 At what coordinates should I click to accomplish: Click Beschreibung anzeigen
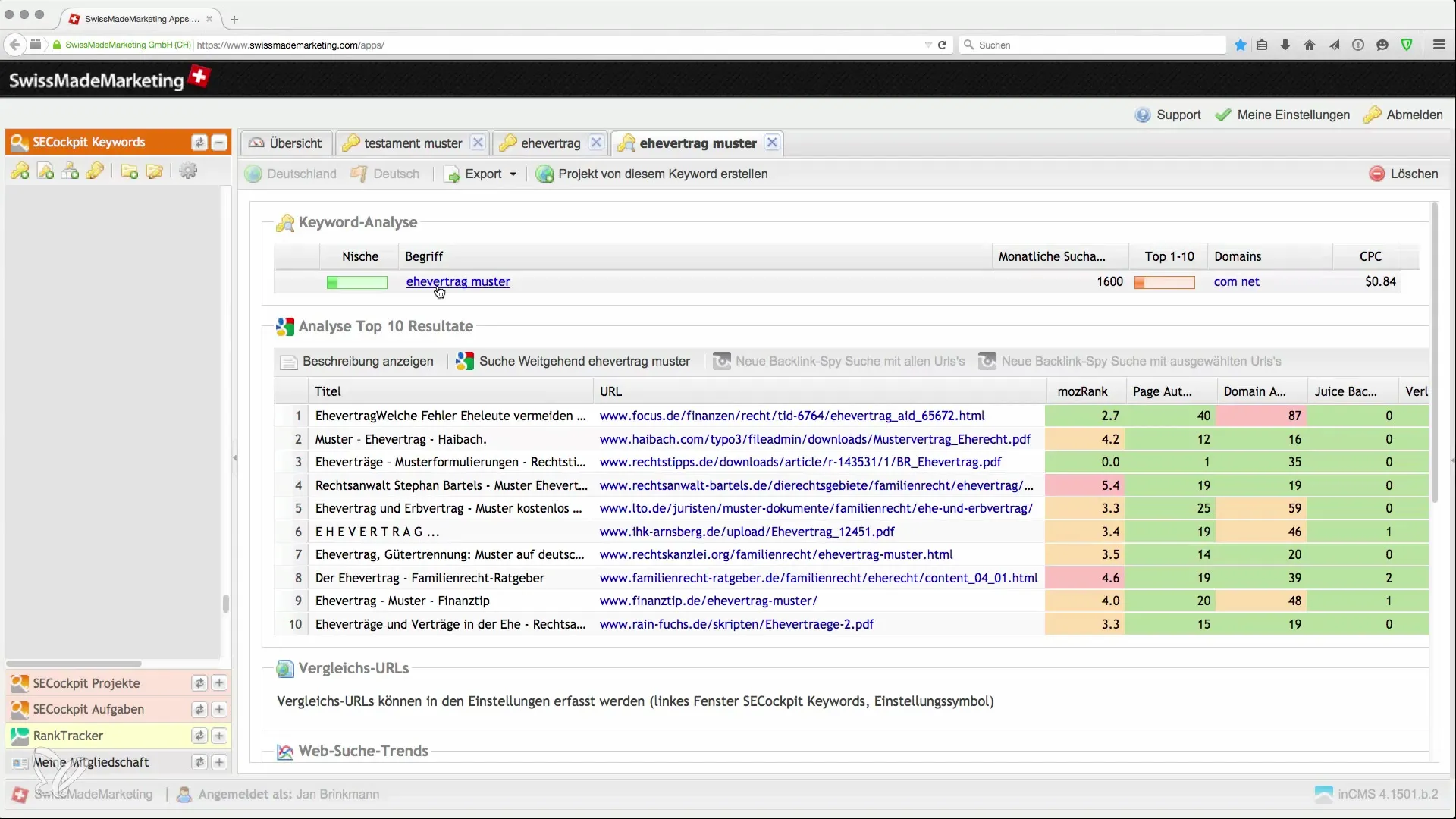coord(357,362)
